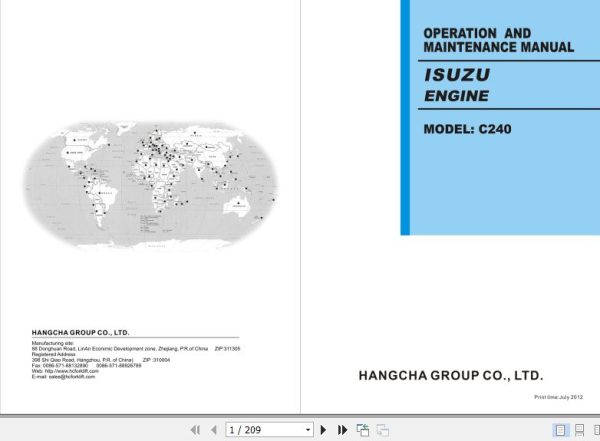
Task: Click the Print time July 2012 text
Action: (x=558, y=397)
